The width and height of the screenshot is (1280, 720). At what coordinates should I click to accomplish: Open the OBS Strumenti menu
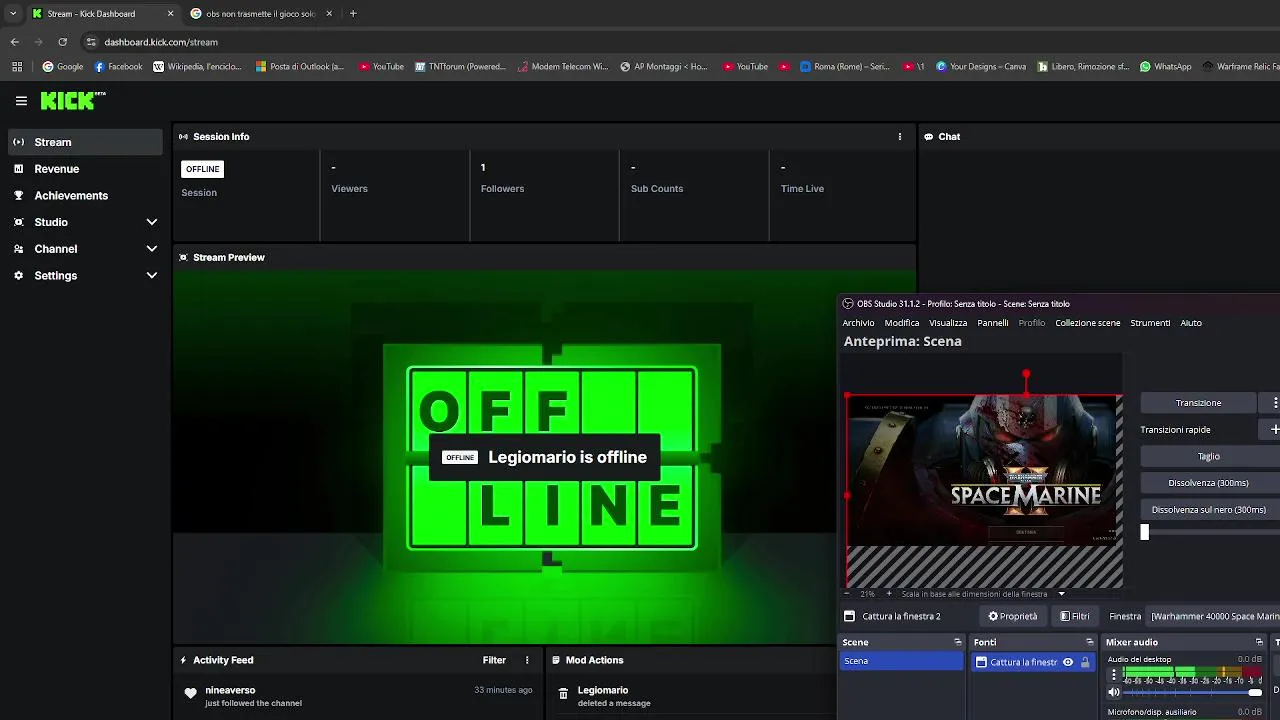coord(1150,323)
